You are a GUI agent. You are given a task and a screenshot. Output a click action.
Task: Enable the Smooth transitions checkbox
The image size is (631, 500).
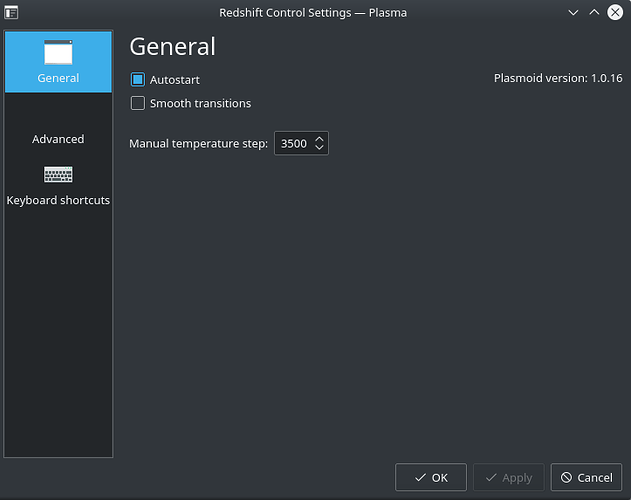coord(138,103)
